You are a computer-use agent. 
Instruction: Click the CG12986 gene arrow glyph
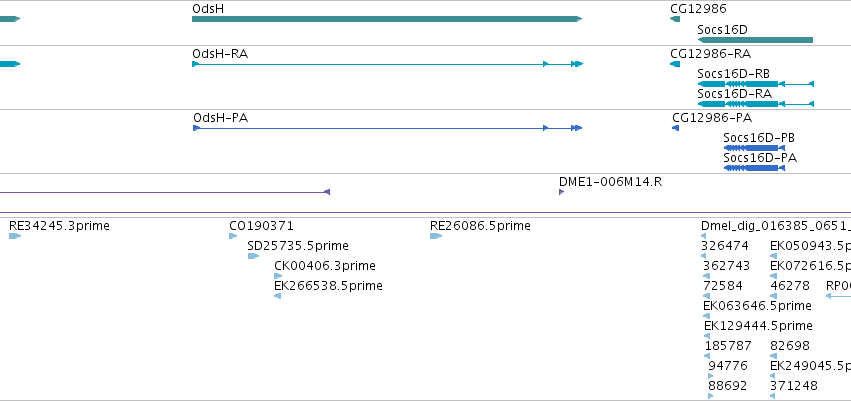click(x=675, y=19)
